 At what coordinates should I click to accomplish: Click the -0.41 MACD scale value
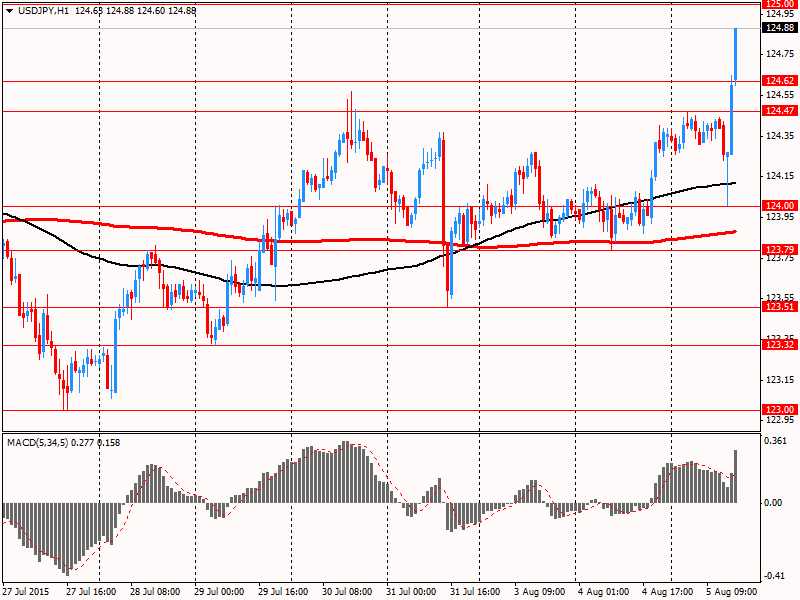(774, 576)
